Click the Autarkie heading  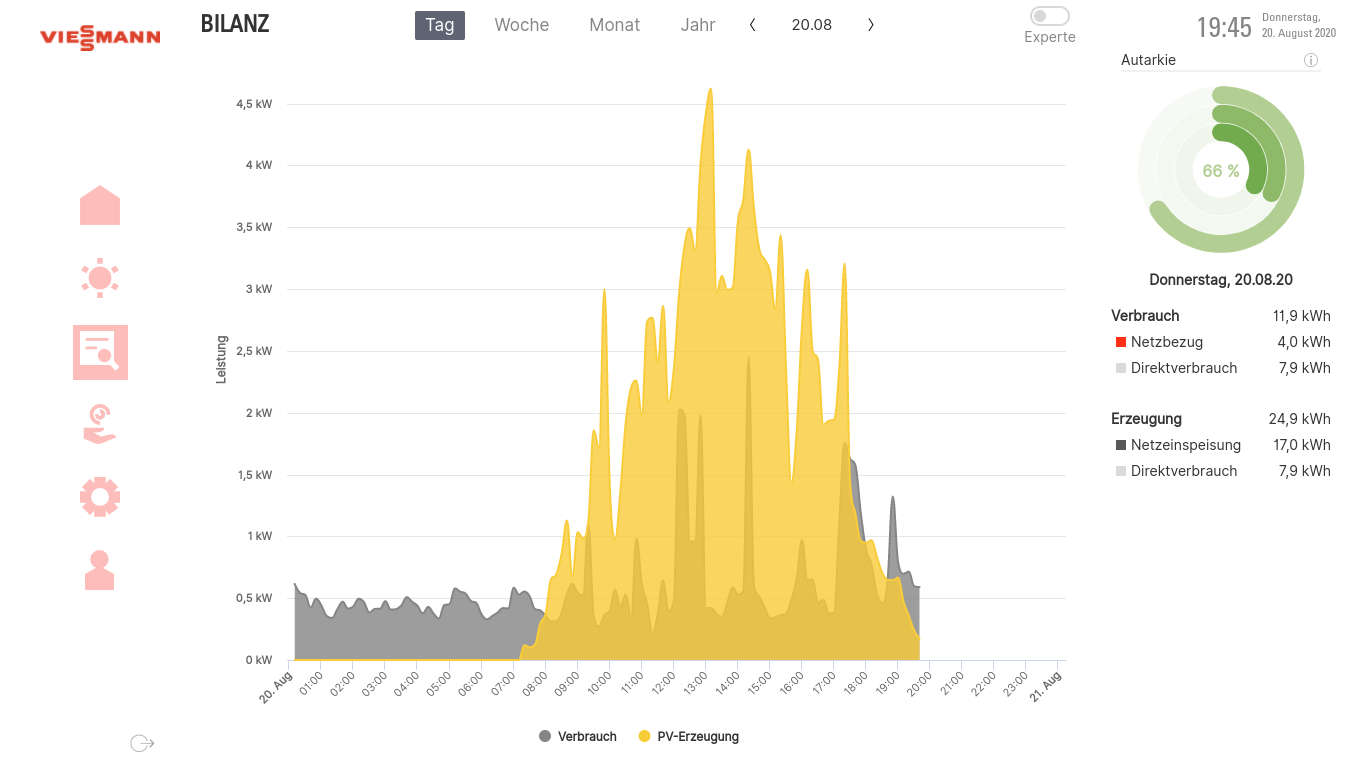point(1148,60)
